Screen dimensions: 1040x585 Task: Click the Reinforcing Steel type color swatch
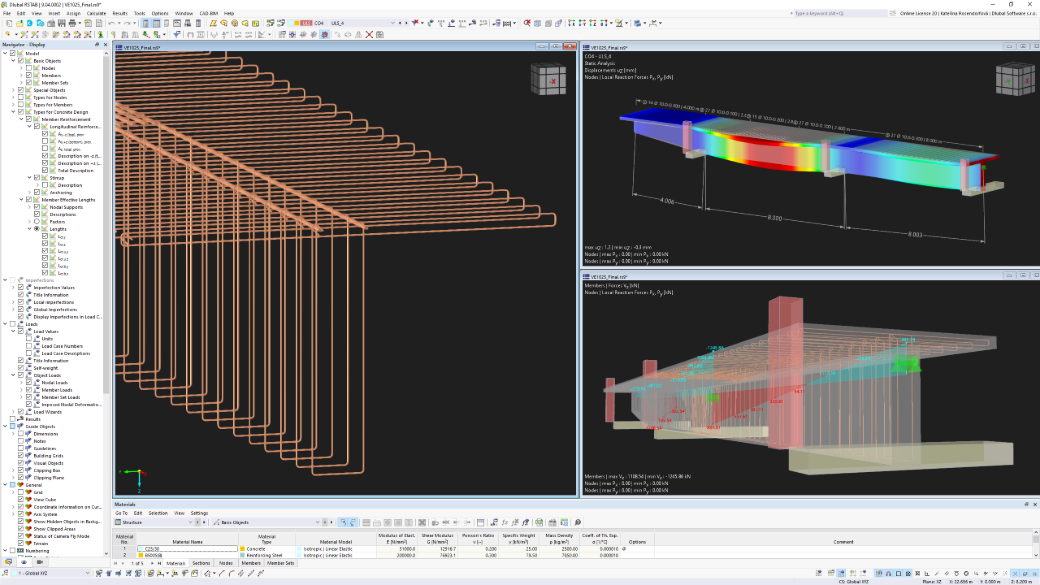click(x=243, y=555)
